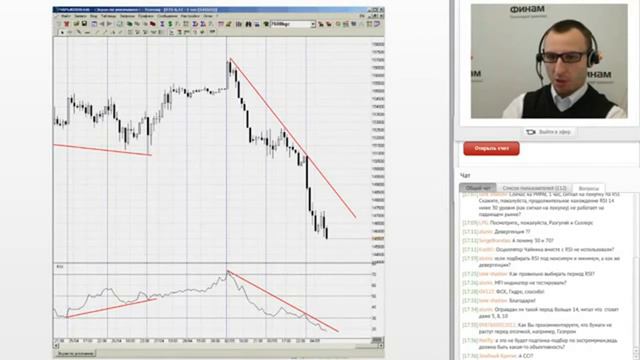Open the Вопросы tab in chat

tap(589, 188)
